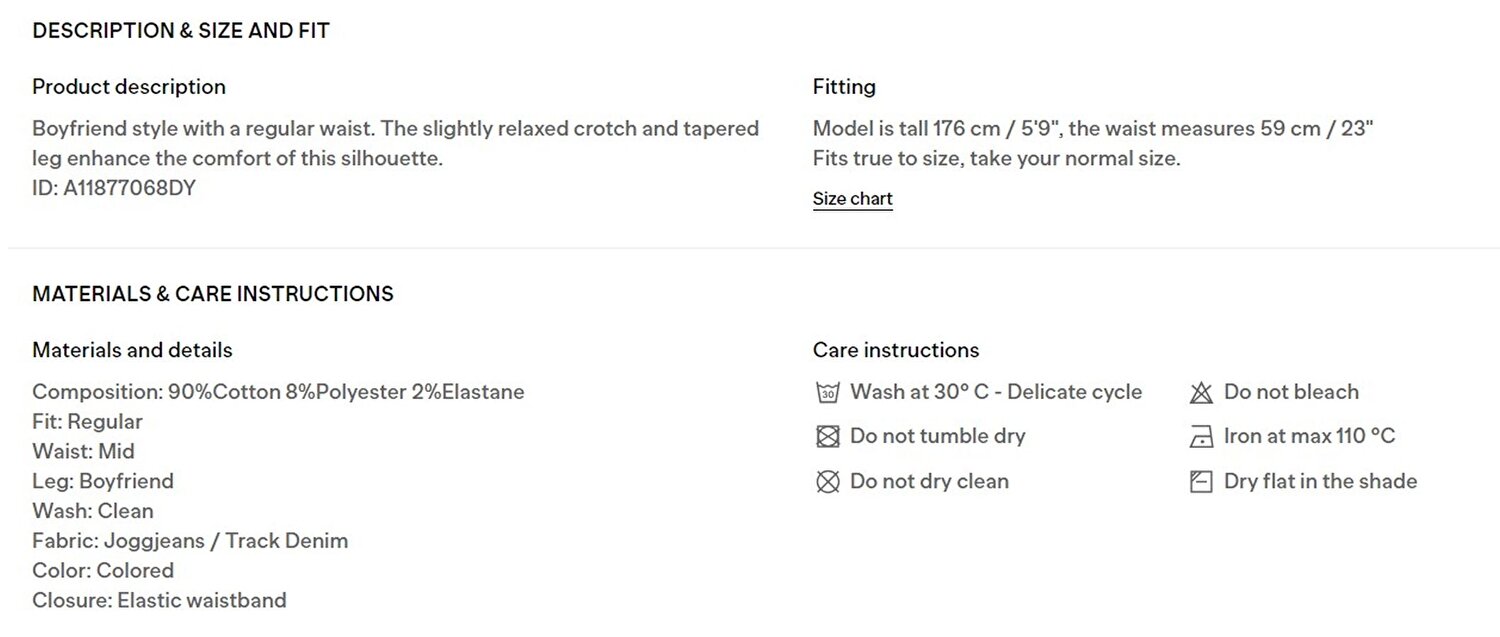
Task: Click the Closure: Elastic waistband line
Action: tap(159, 601)
